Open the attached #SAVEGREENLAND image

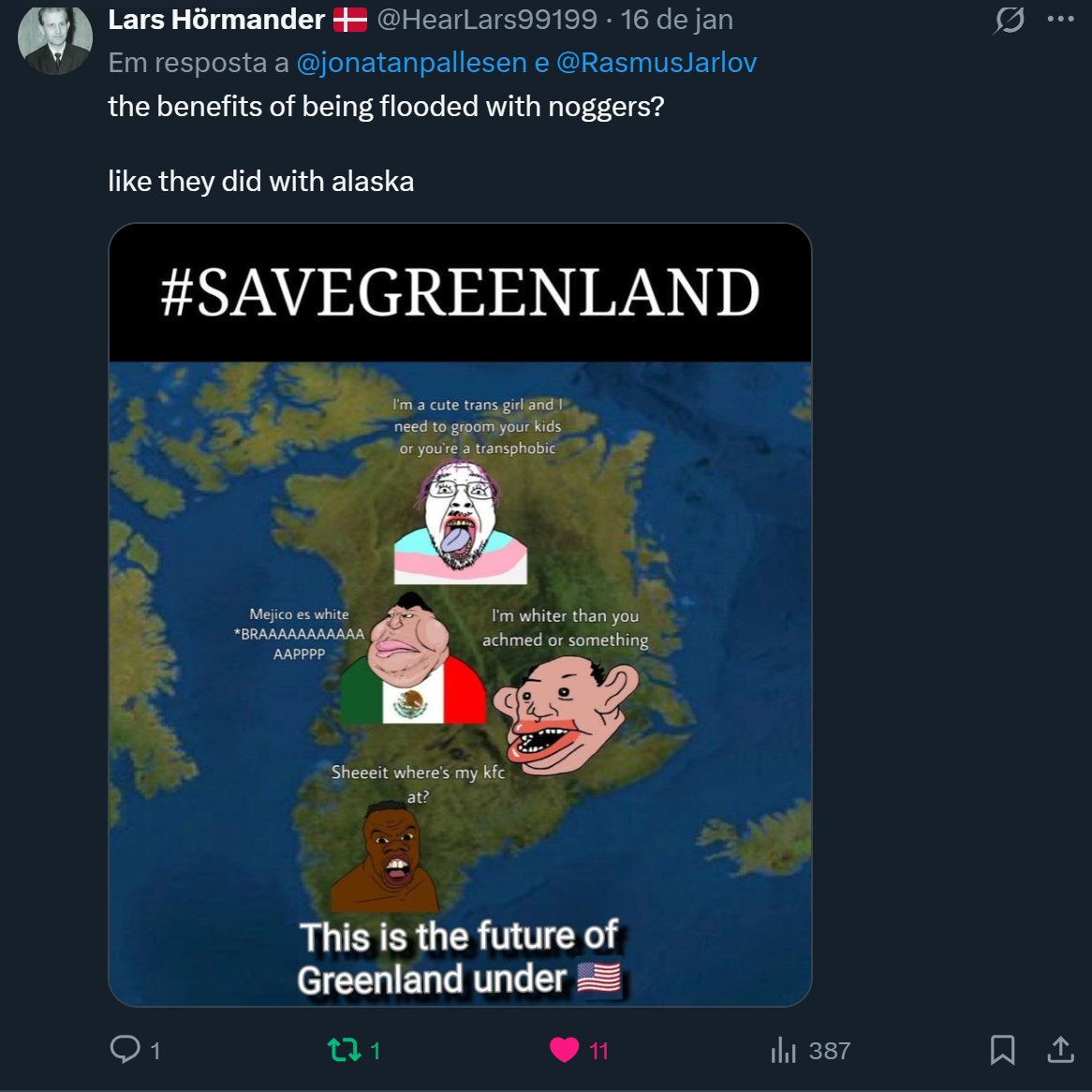pos(461,614)
